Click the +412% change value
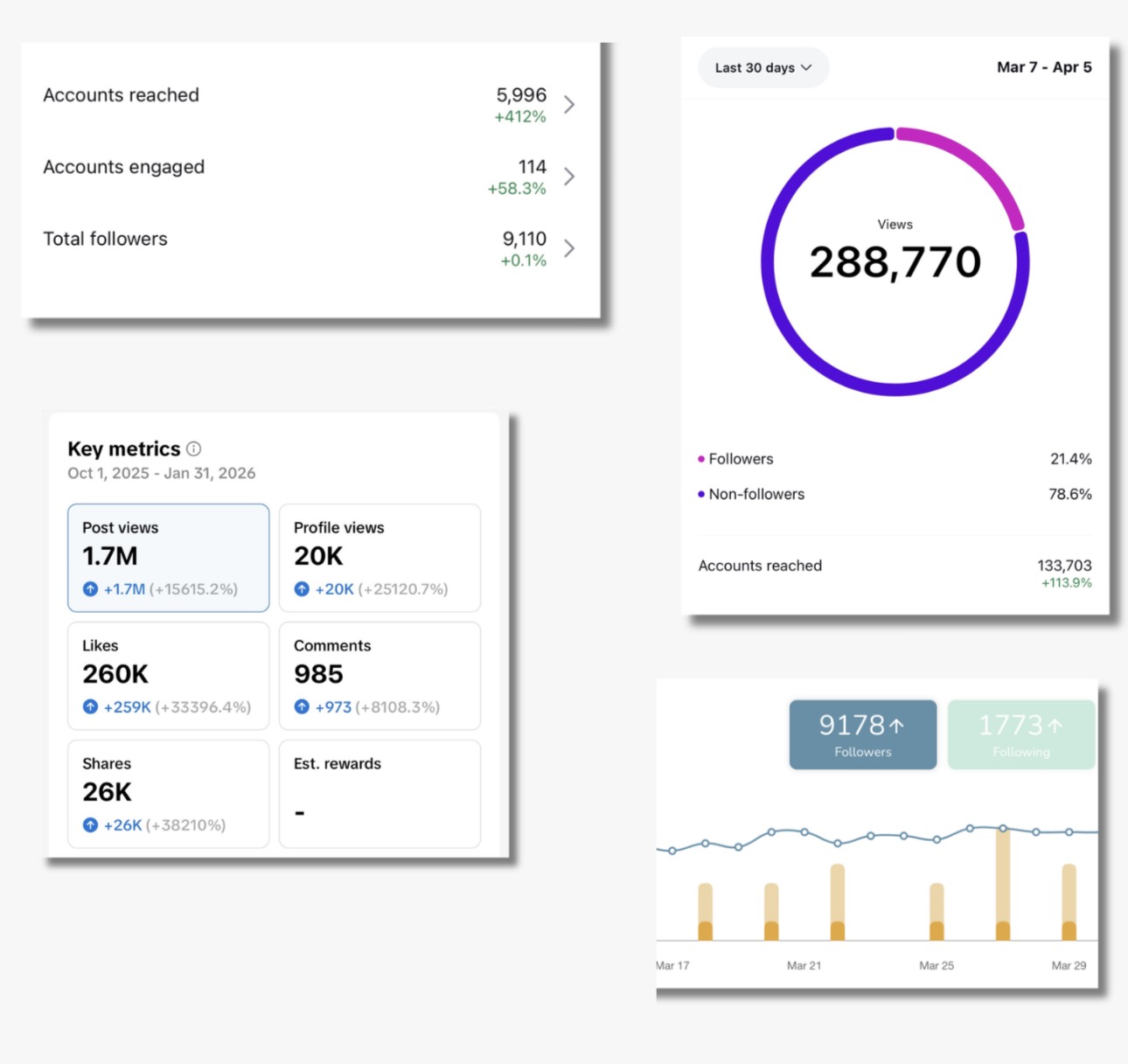The image size is (1128, 1064). [520, 117]
